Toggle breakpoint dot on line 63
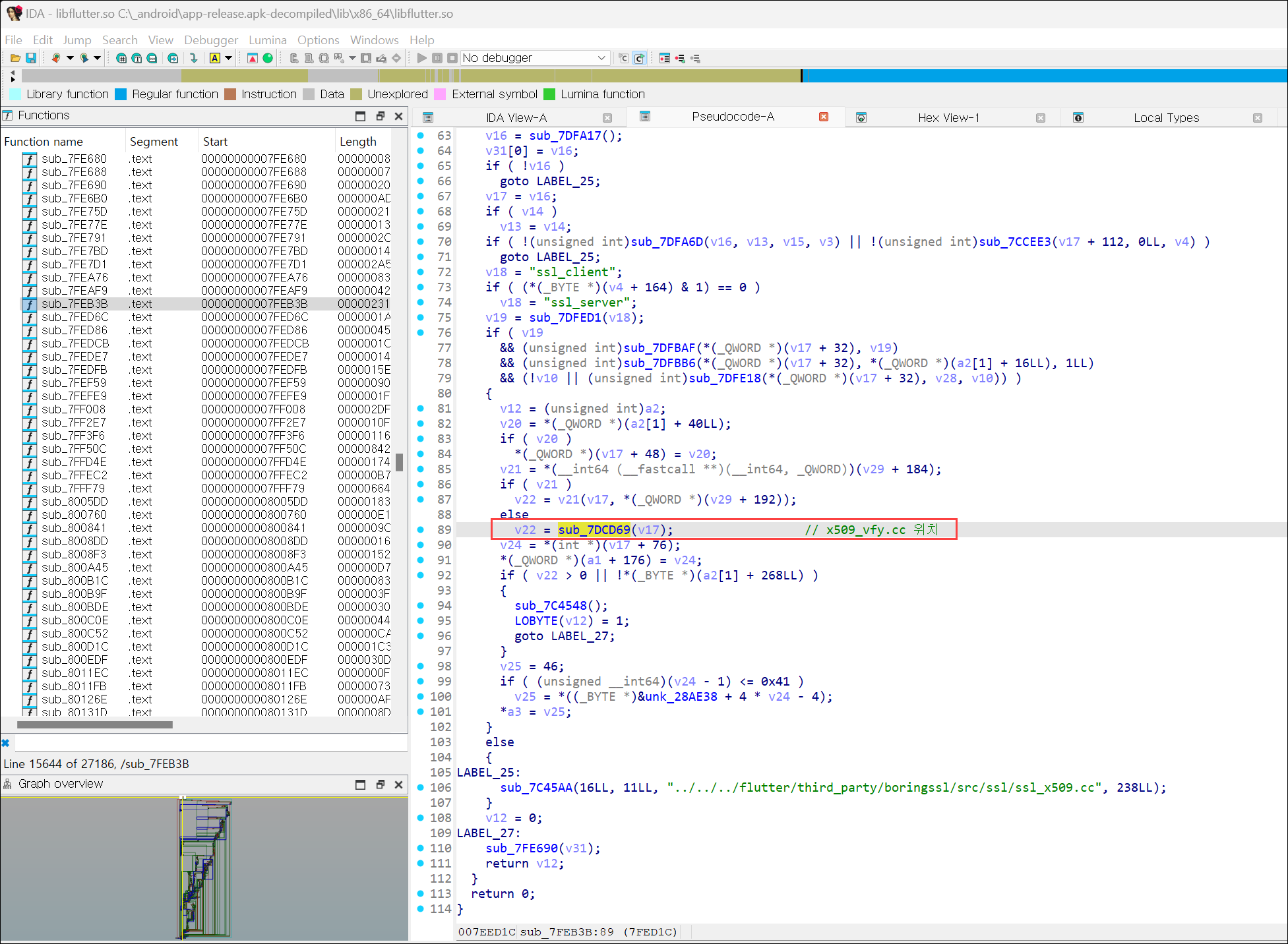The height and width of the screenshot is (944, 1288). click(x=421, y=135)
